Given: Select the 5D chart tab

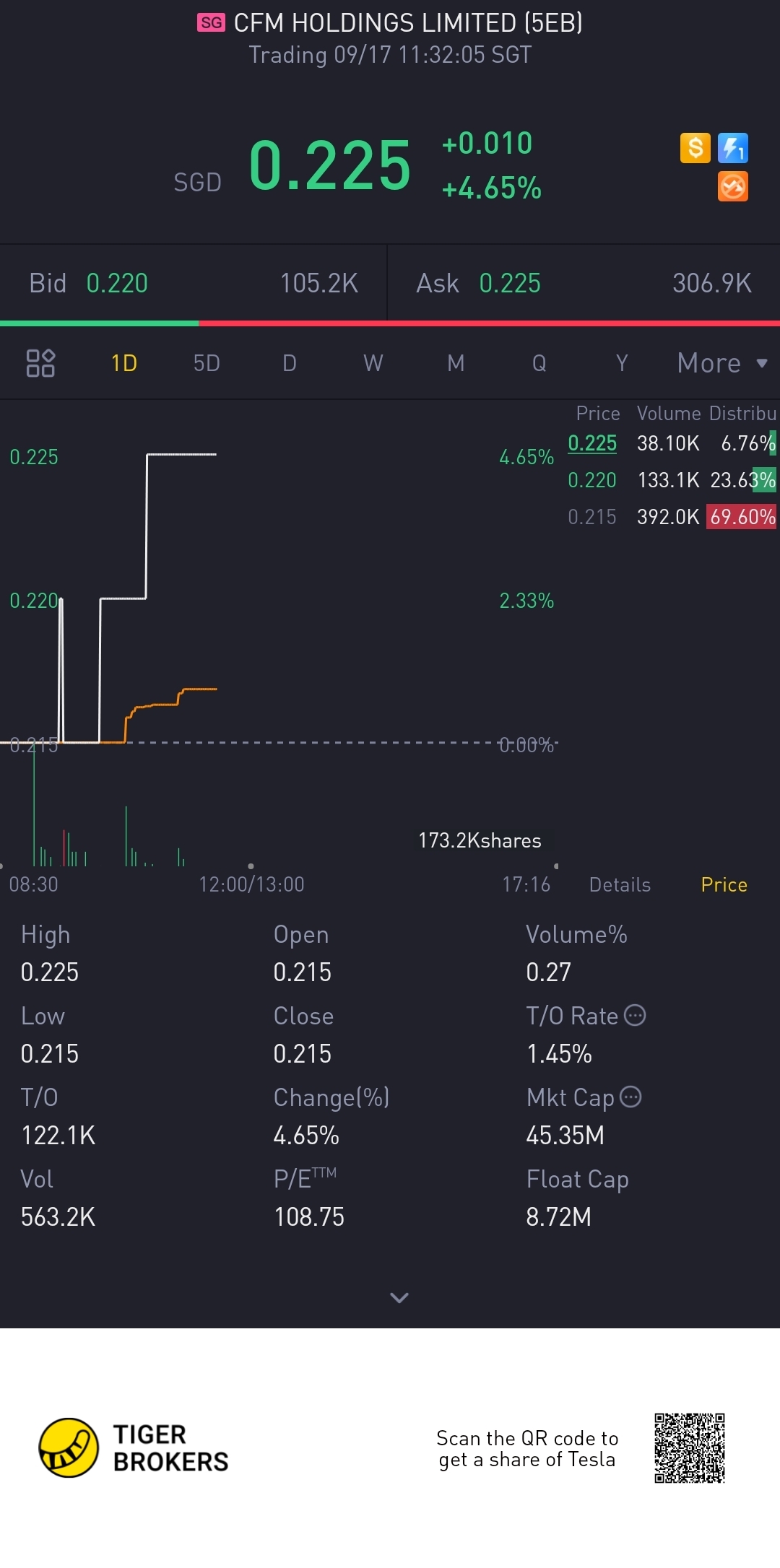Looking at the screenshot, I should point(207,363).
